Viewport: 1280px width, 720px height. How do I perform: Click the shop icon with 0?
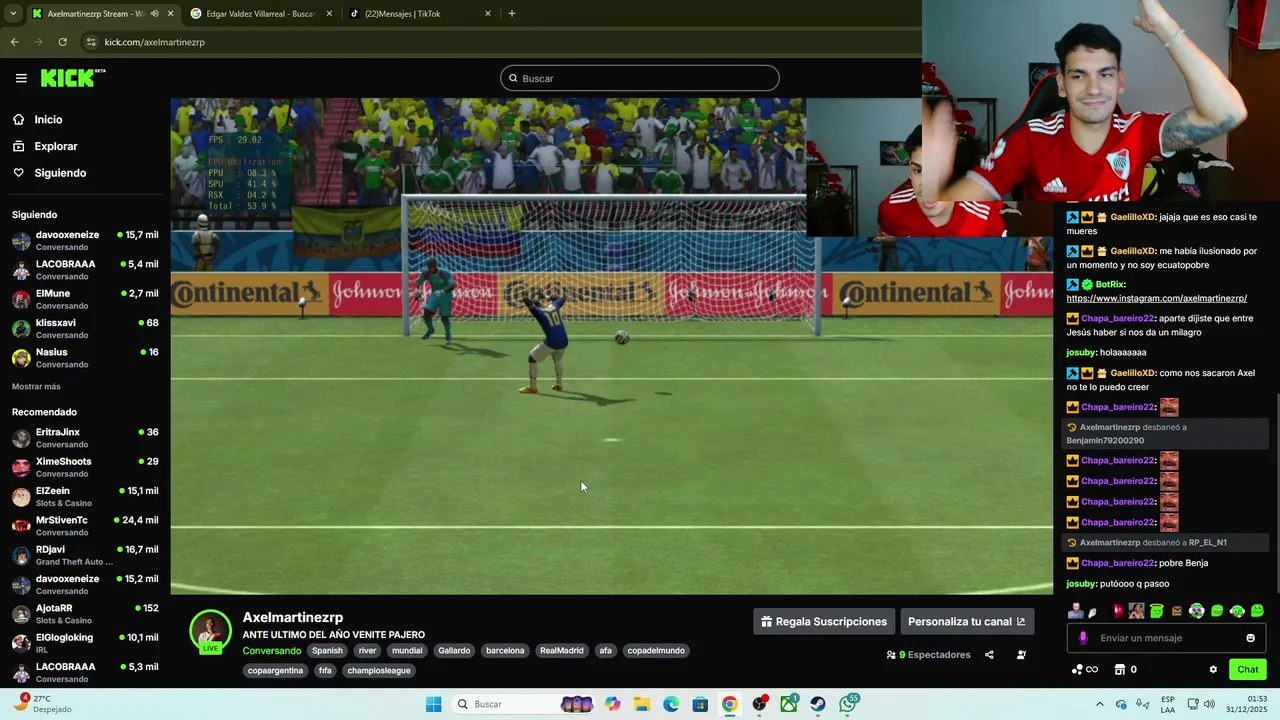click(1125, 669)
